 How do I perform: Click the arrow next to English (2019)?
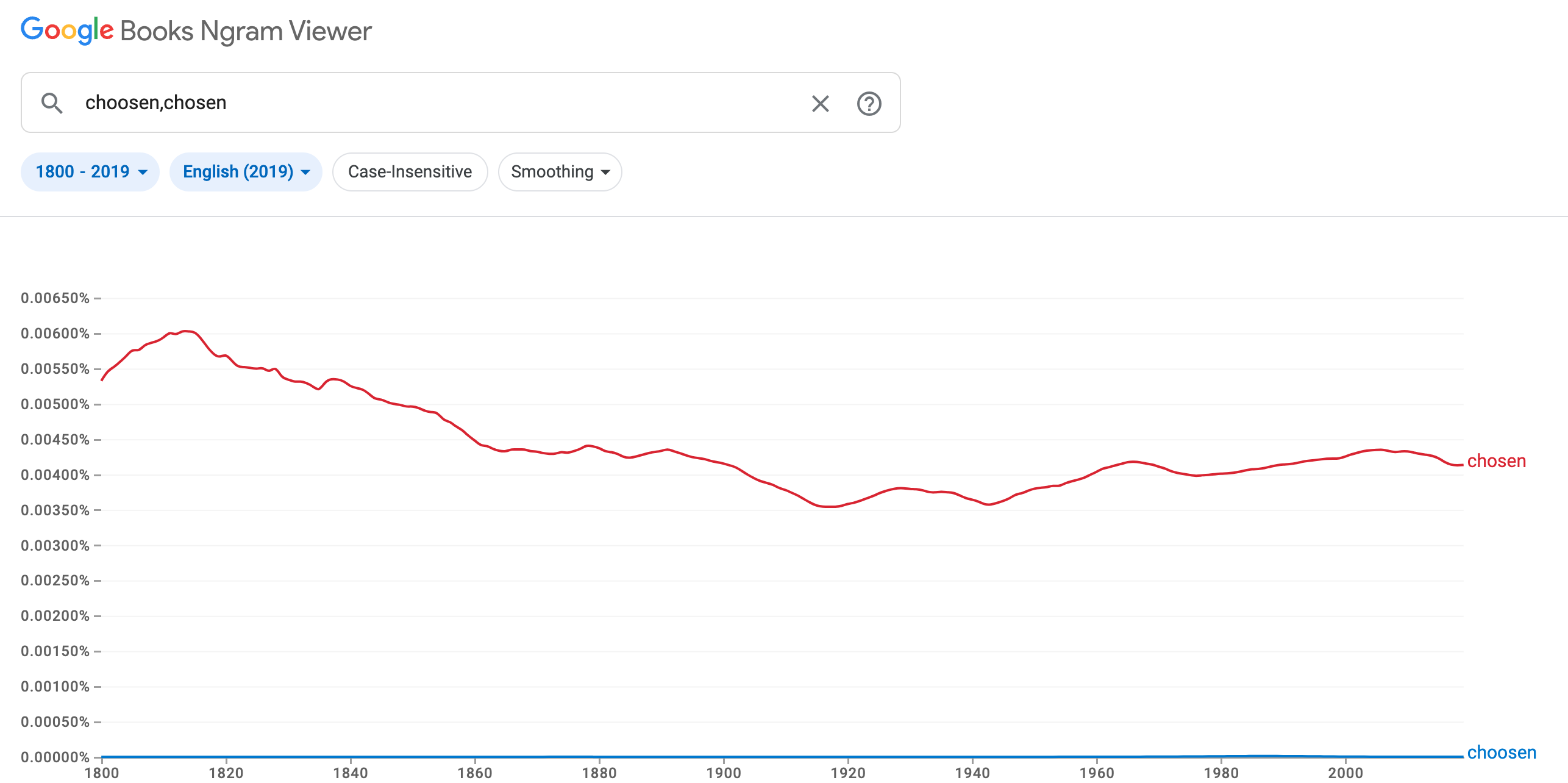[305, 173]
